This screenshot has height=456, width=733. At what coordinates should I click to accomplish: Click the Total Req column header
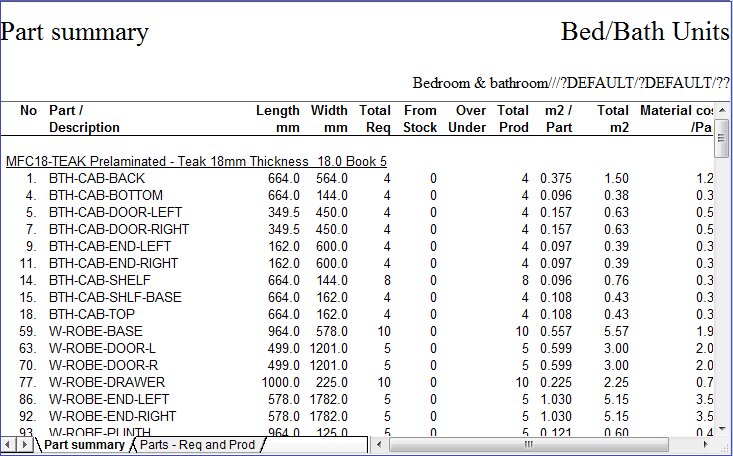(x=375, y=119)
